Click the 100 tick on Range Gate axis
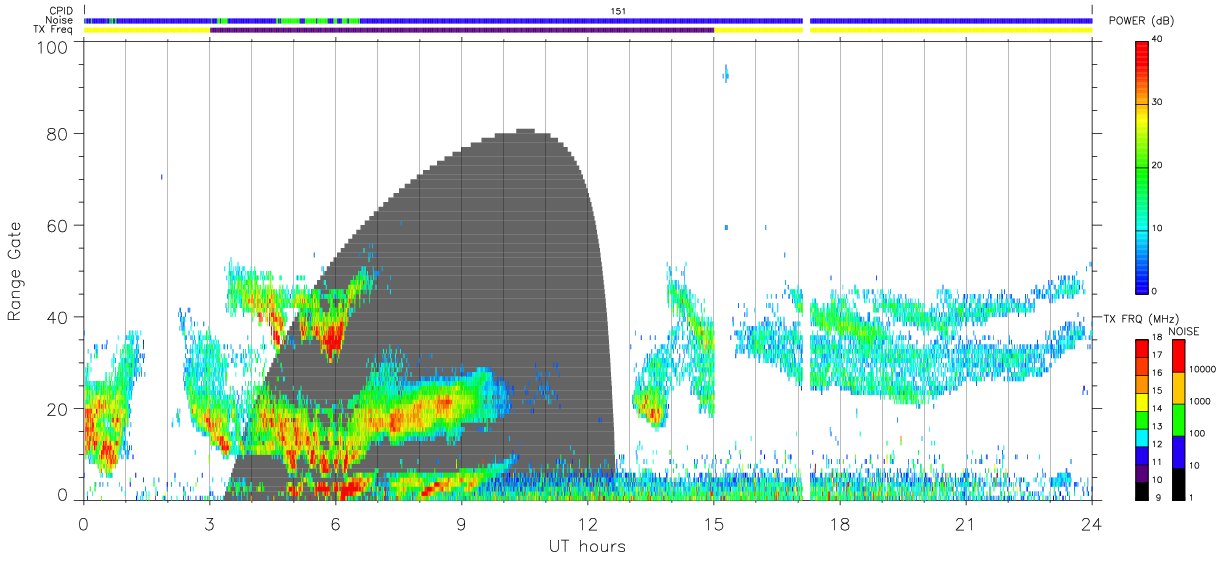The height and width of the screenshot is (567, 1228). point(54,47)
